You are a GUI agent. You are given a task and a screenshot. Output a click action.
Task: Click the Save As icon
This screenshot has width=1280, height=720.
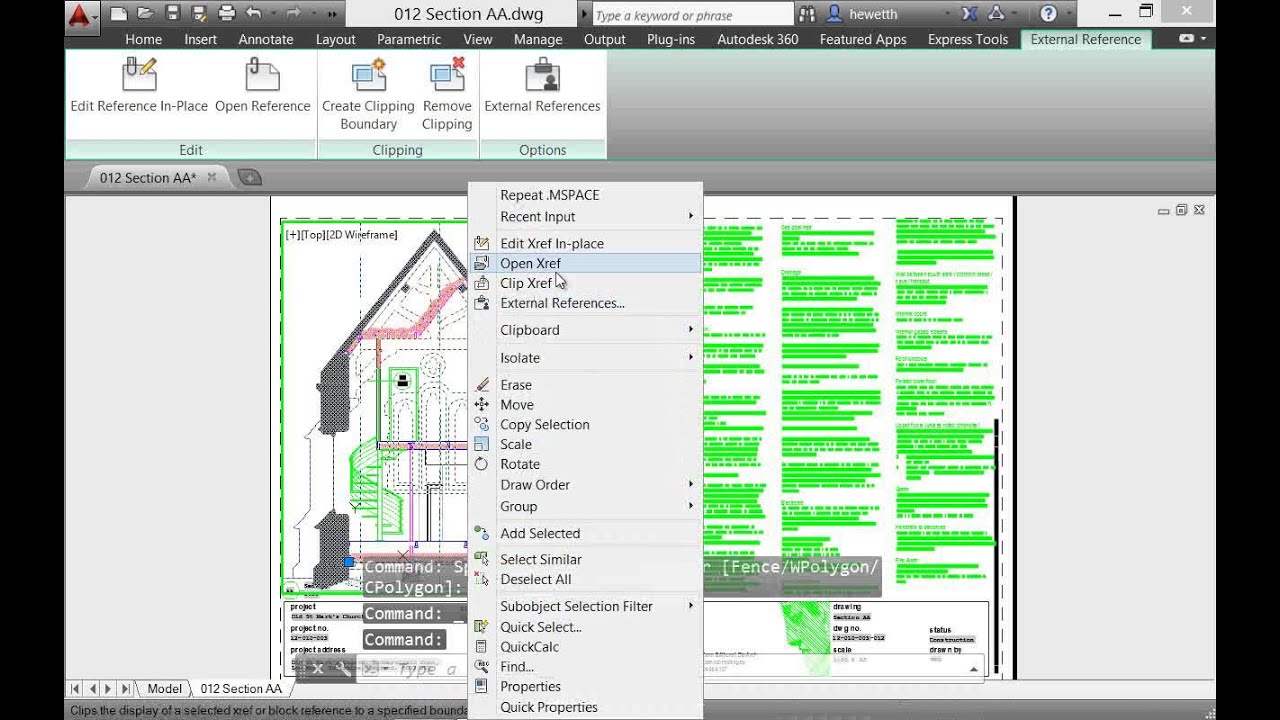coord(198,14)
